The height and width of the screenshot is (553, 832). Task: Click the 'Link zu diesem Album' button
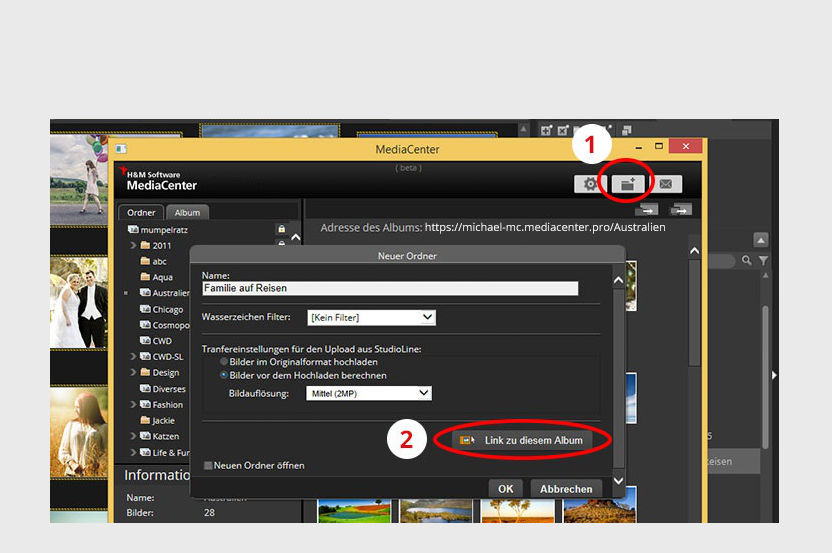tap(520, 440)
